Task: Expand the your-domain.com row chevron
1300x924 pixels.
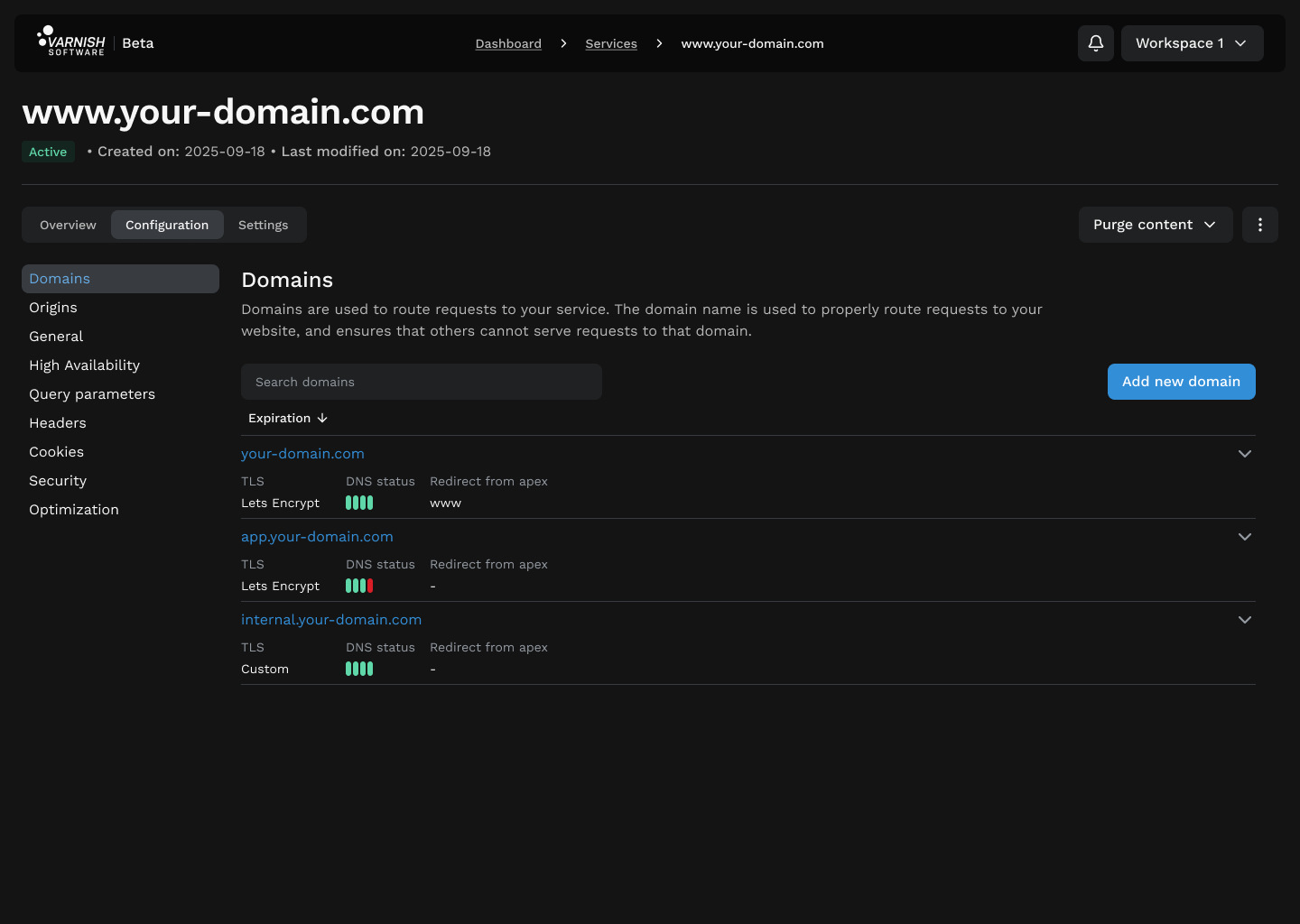Action: (1244, 454)
